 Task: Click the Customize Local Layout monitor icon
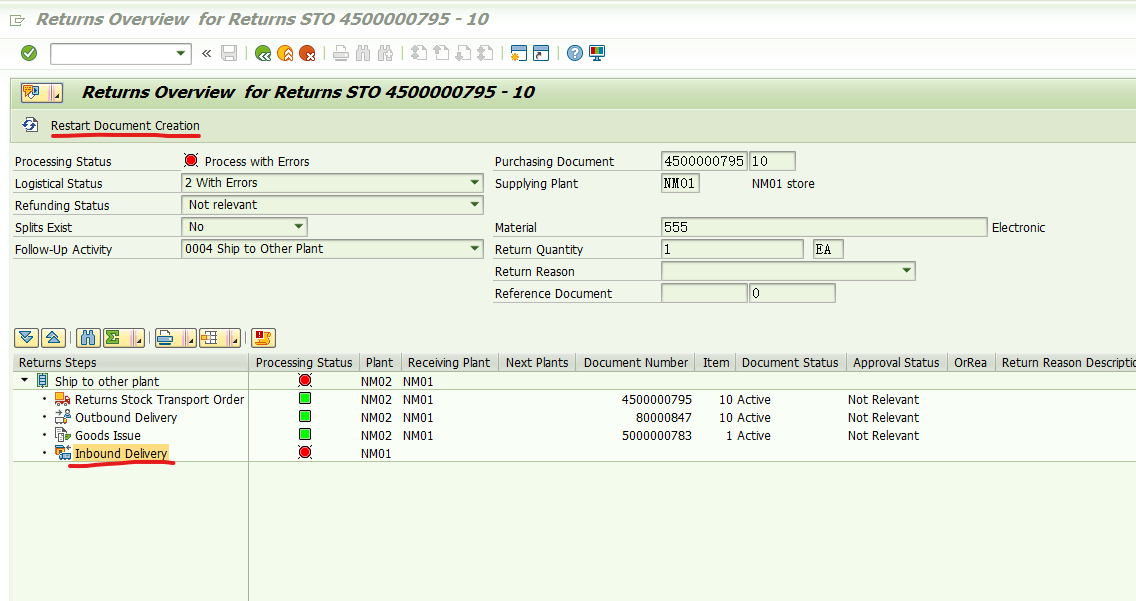tap(597, 53)
